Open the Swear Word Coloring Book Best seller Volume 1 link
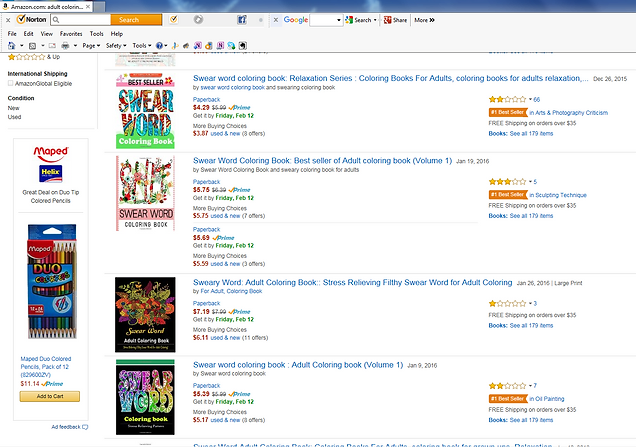This screenshot has height=447, width=636. [x=322, y=161]
